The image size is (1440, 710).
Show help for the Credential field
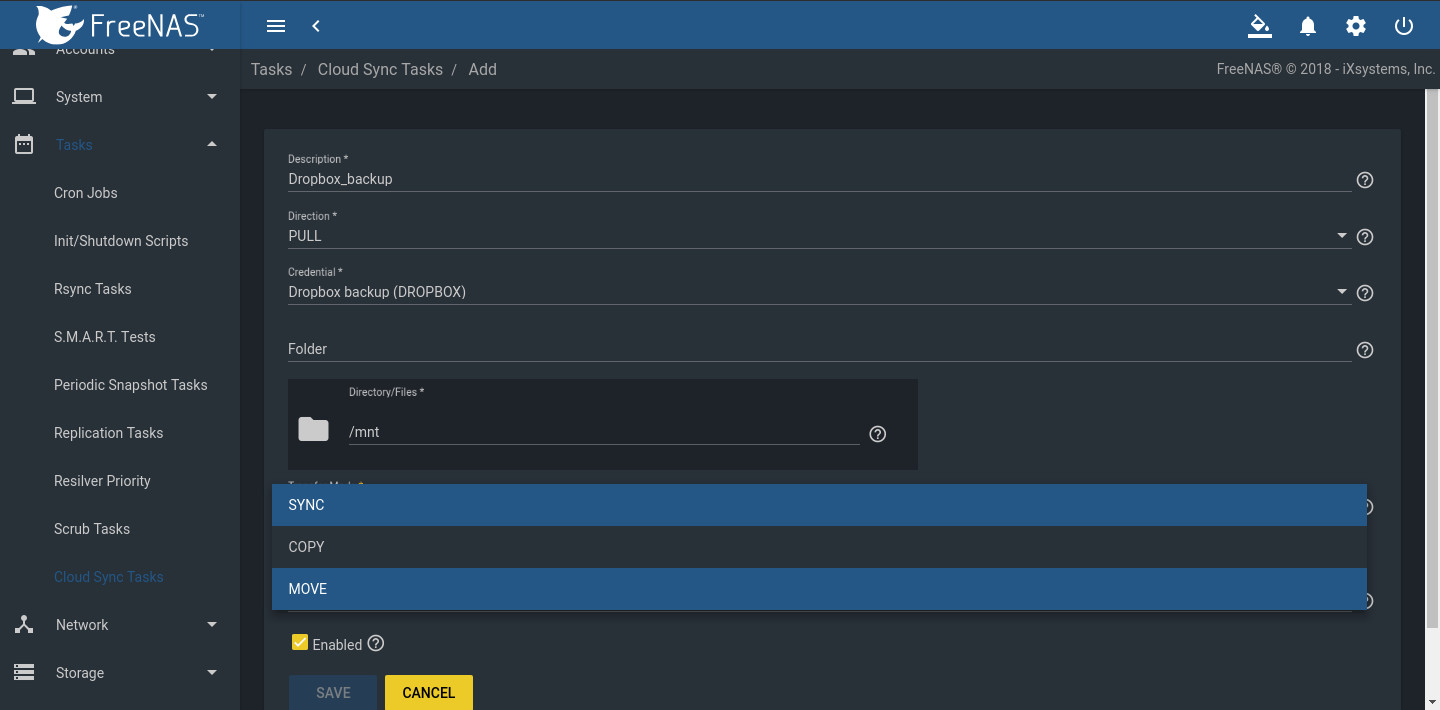(x=1365, y=293)
